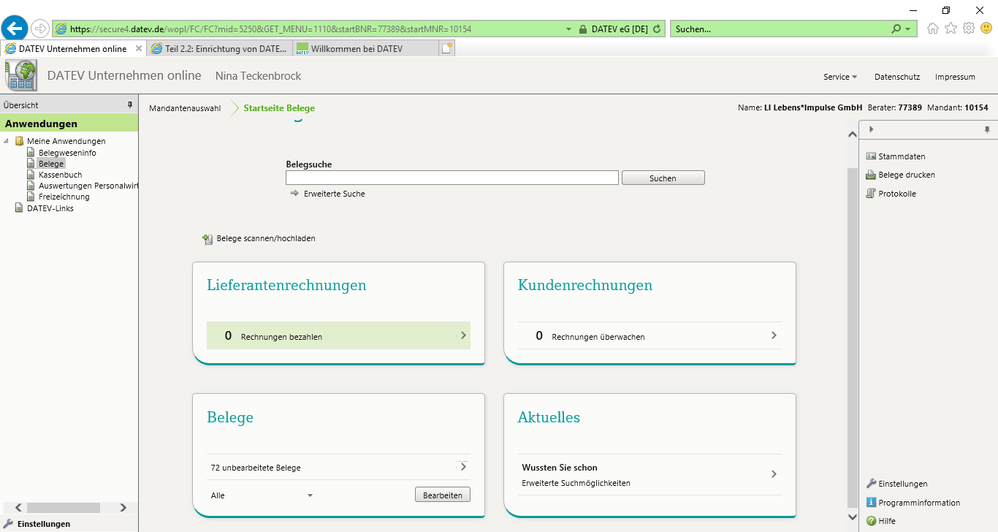
Task: Open Stammdaten in right panel
Action: pyautogui.click(x=901, y=156)
